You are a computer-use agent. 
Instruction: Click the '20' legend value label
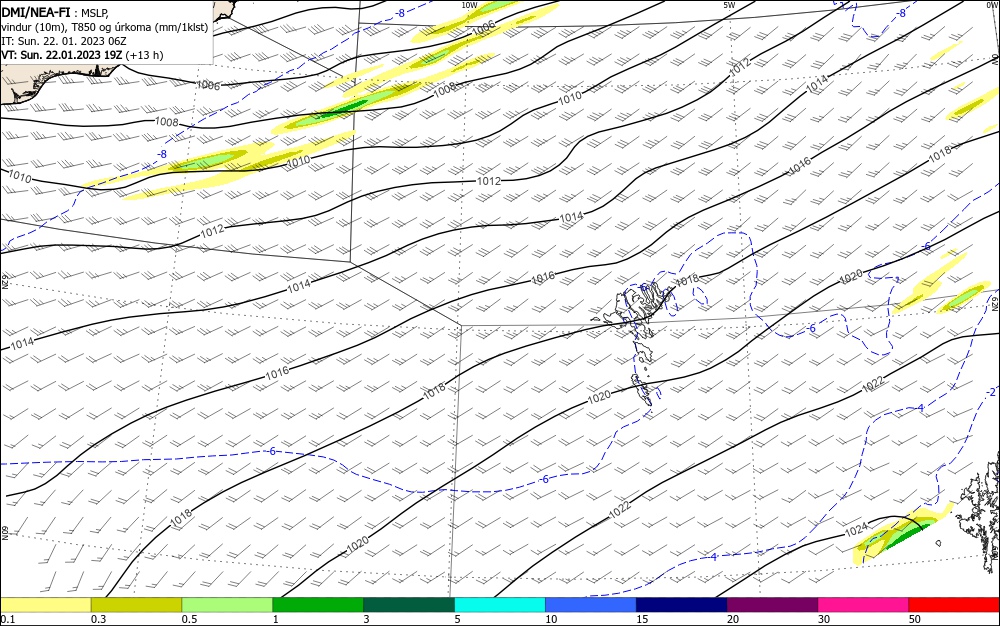click(x=733, y=620)
